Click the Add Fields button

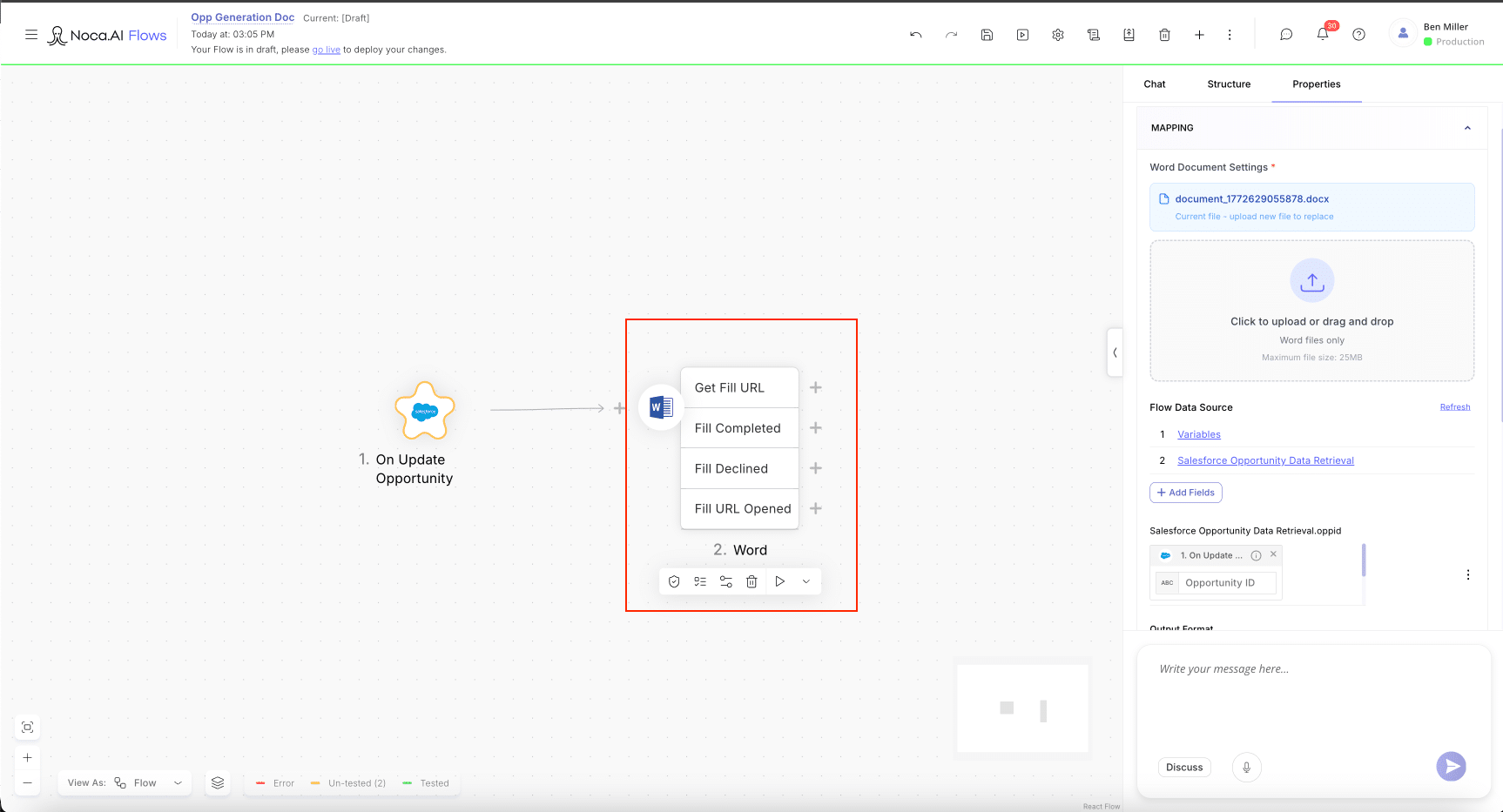tap(1186, 493)
